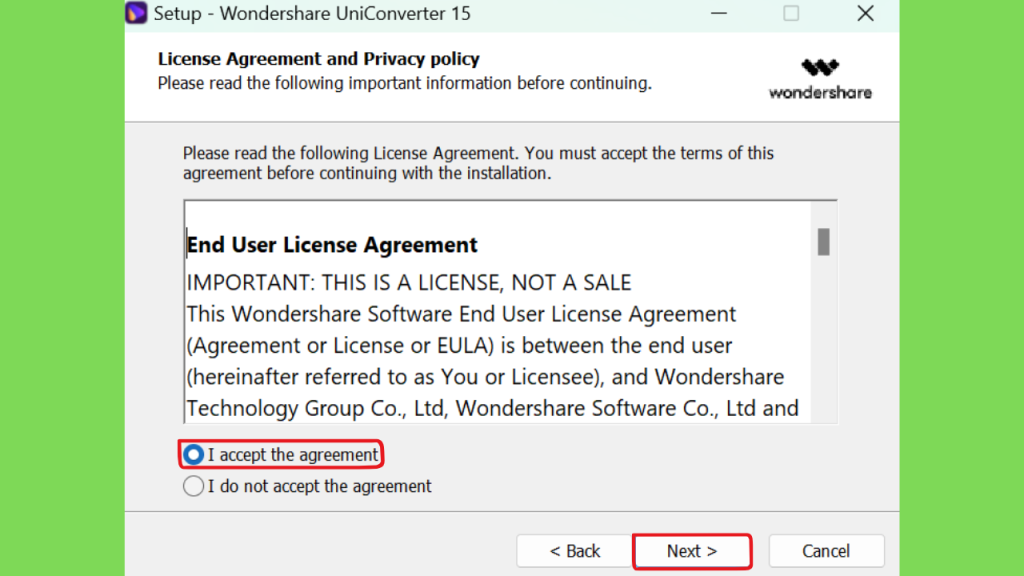
Task: Continue installation with the "Next >" button
Action: click(692, 551)
